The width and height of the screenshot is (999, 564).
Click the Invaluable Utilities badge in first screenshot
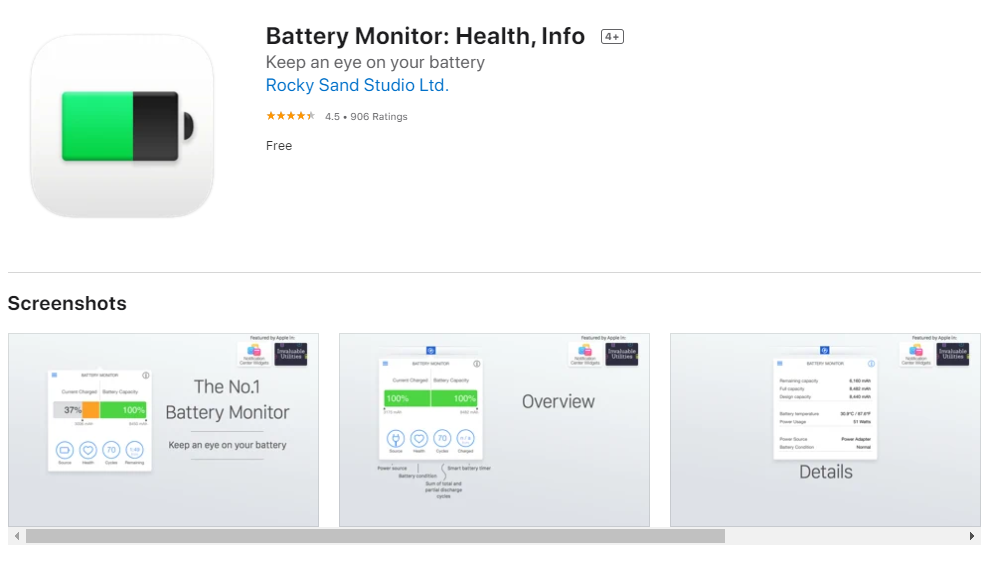point(289,354)
